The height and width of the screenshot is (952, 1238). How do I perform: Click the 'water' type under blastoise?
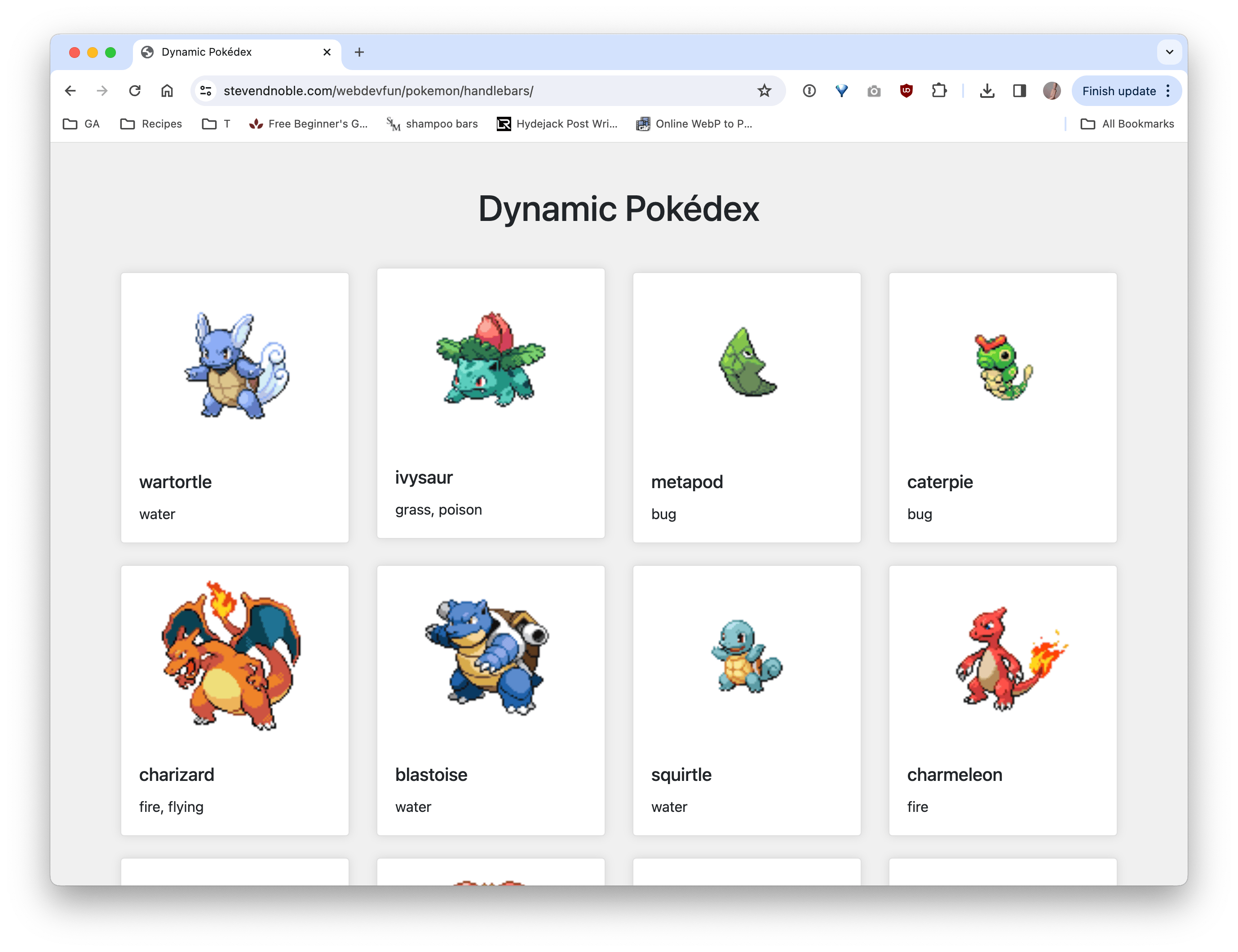click(413, 807)
